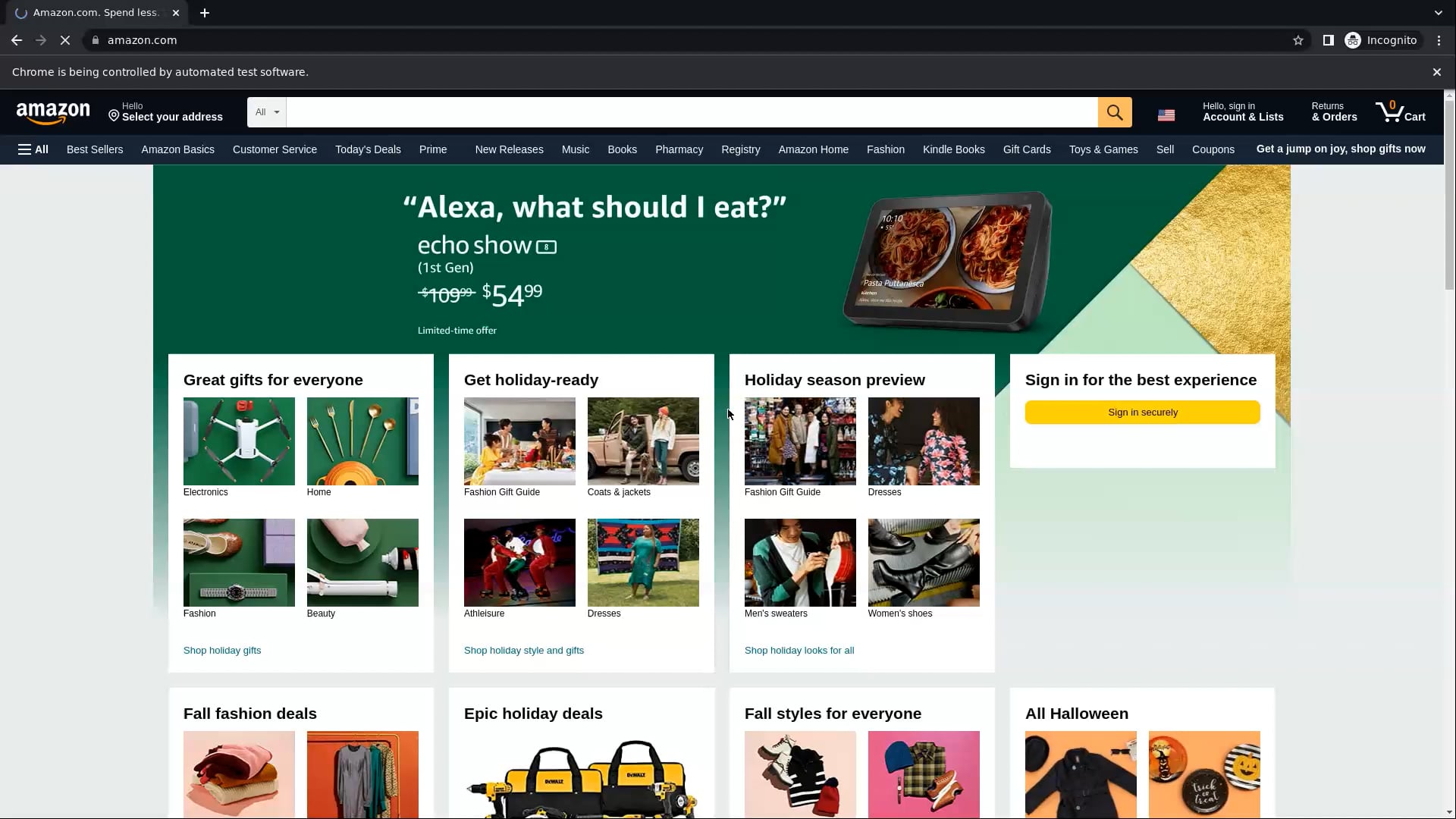Open the Athleisure thumbnail
Image resolution: width=1456 pixels, height=819 pixels.
(x=519, y=563)
